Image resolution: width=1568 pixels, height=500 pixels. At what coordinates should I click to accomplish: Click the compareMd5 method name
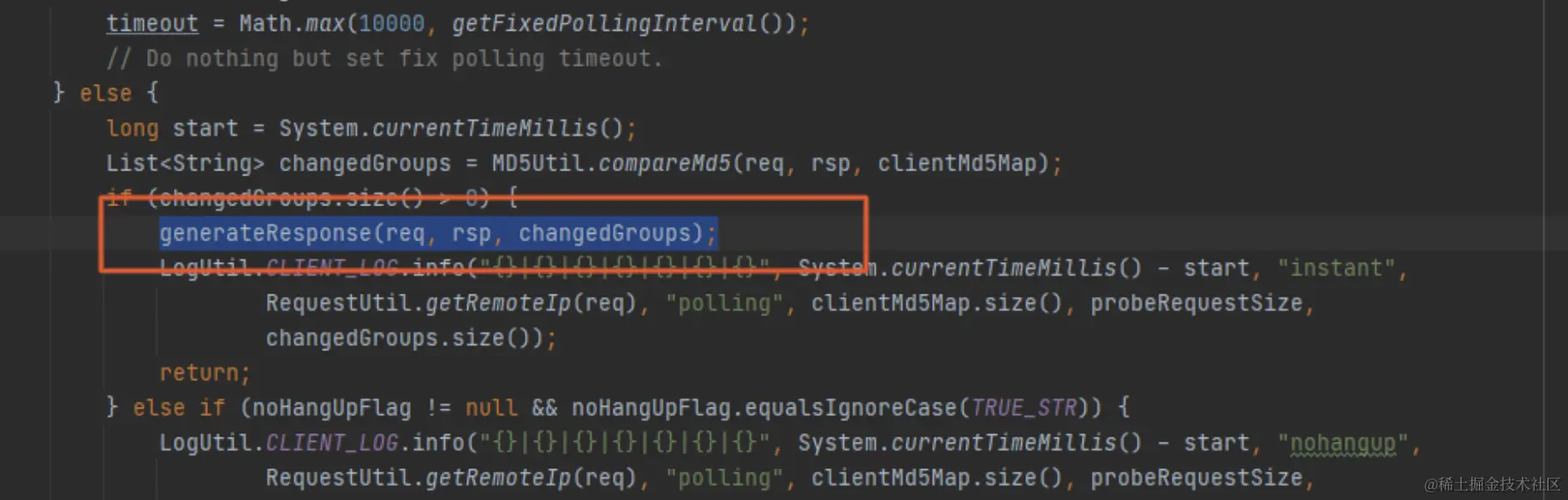click(664, 163)
